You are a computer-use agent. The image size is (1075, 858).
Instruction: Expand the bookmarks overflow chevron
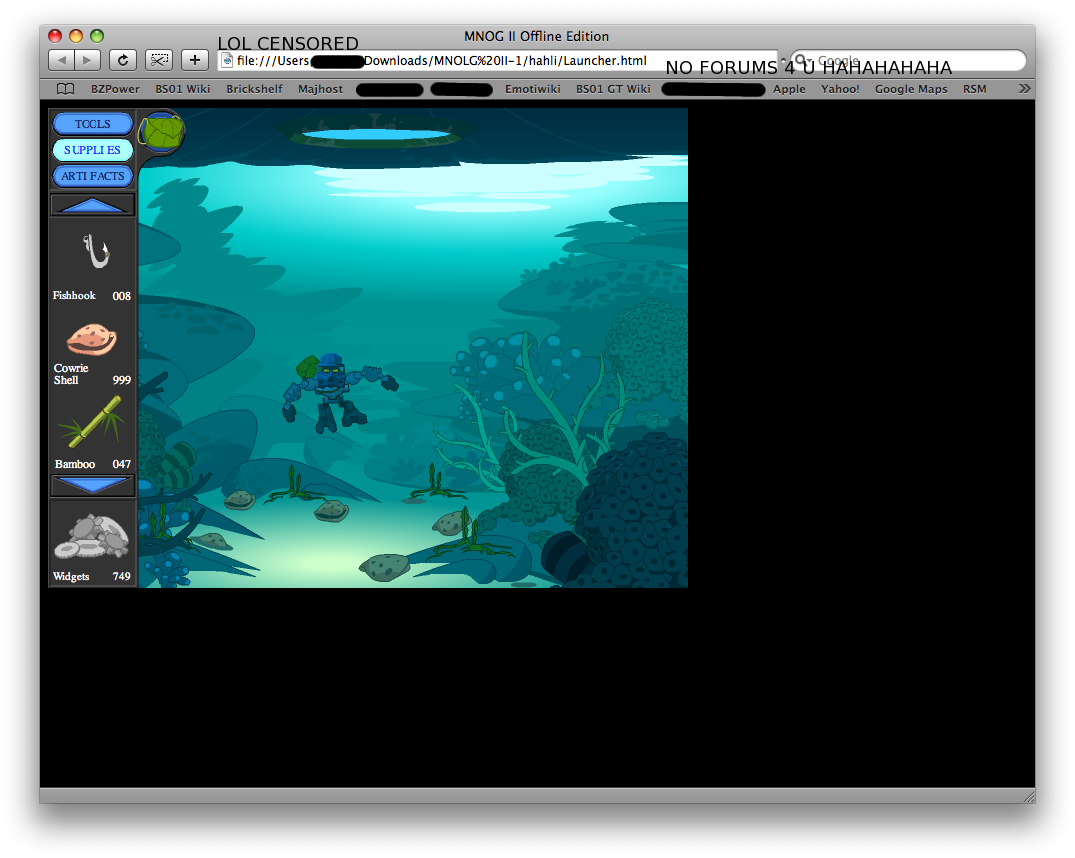(1024, 88)
